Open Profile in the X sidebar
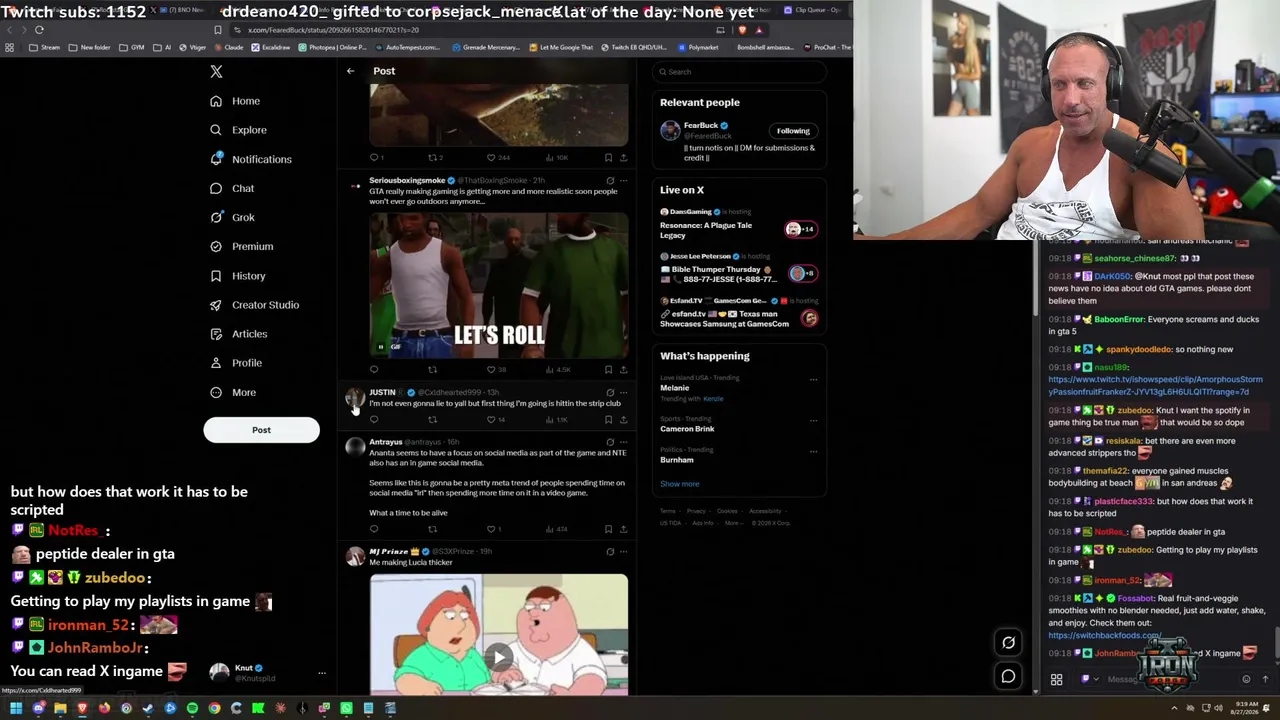 coord(236,363)
